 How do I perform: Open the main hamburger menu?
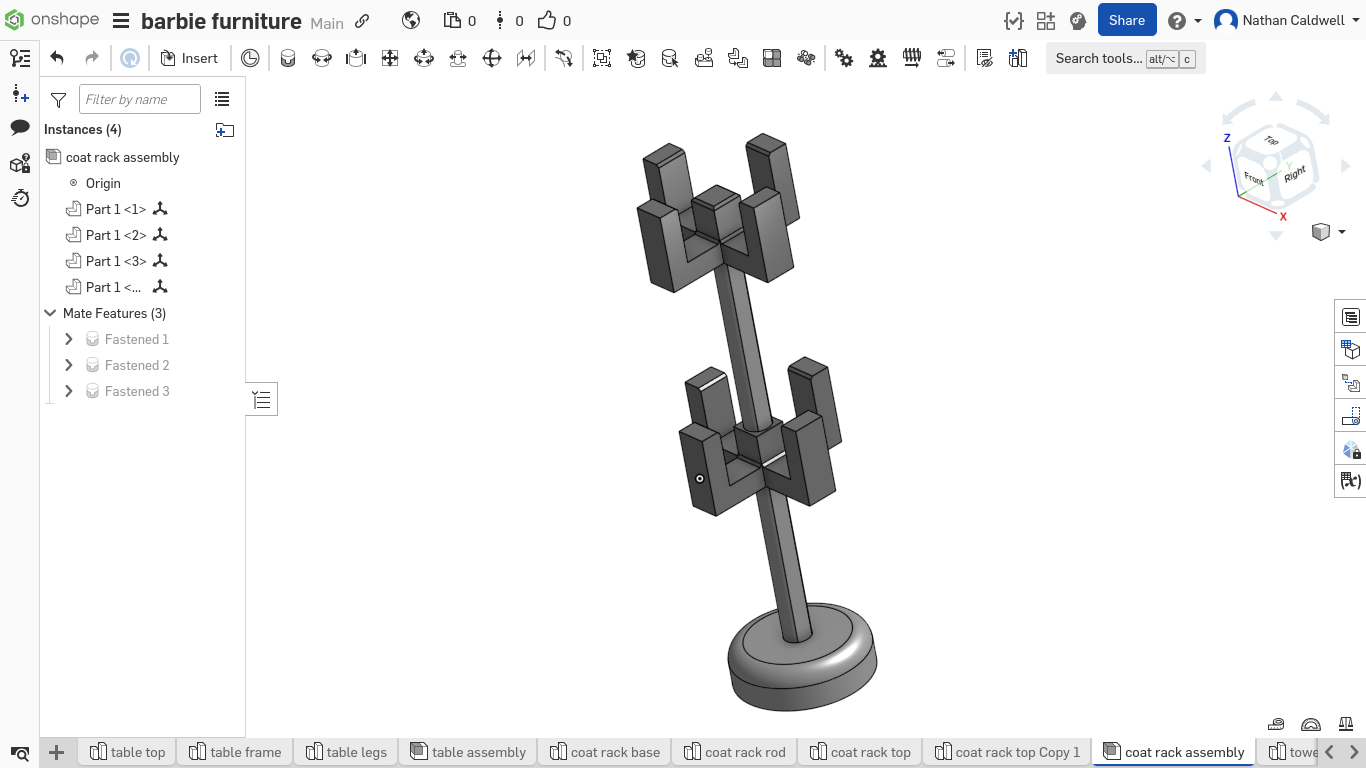click(121, 21)
